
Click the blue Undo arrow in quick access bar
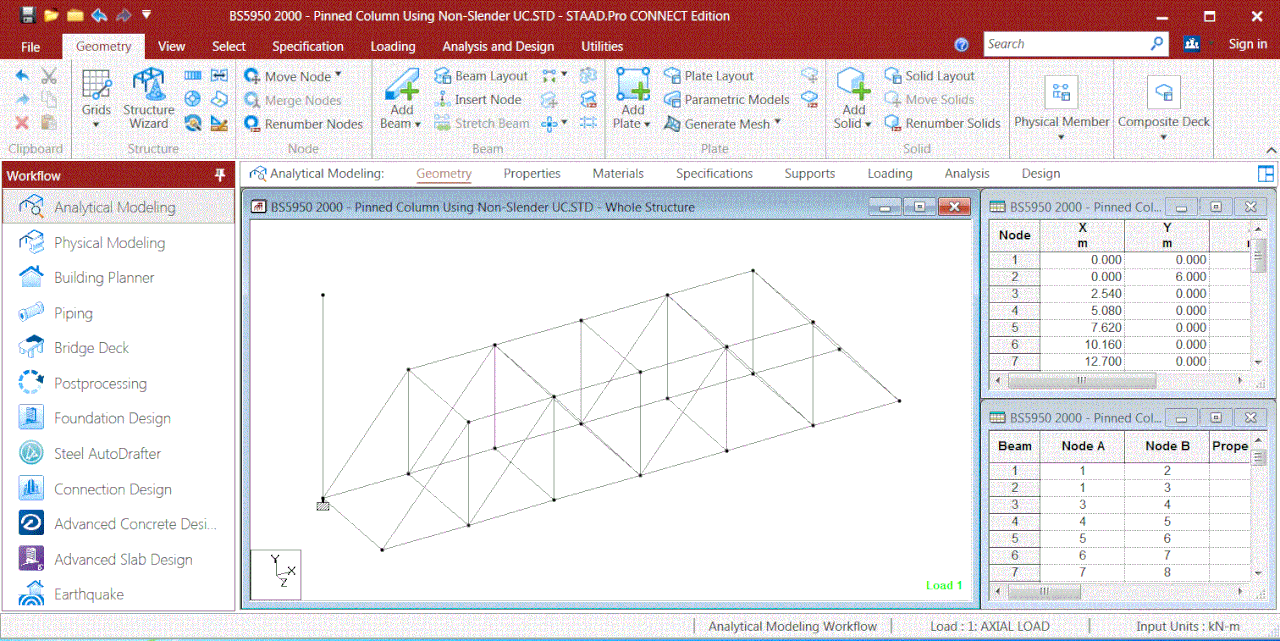(x=99, y=15)
